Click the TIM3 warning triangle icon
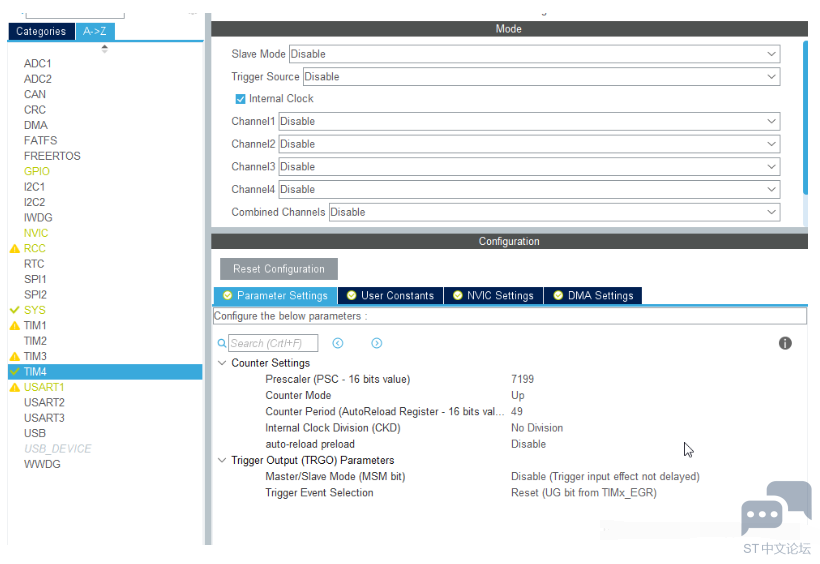Viewport: 820px width, 564px height. tap(15, 356)
